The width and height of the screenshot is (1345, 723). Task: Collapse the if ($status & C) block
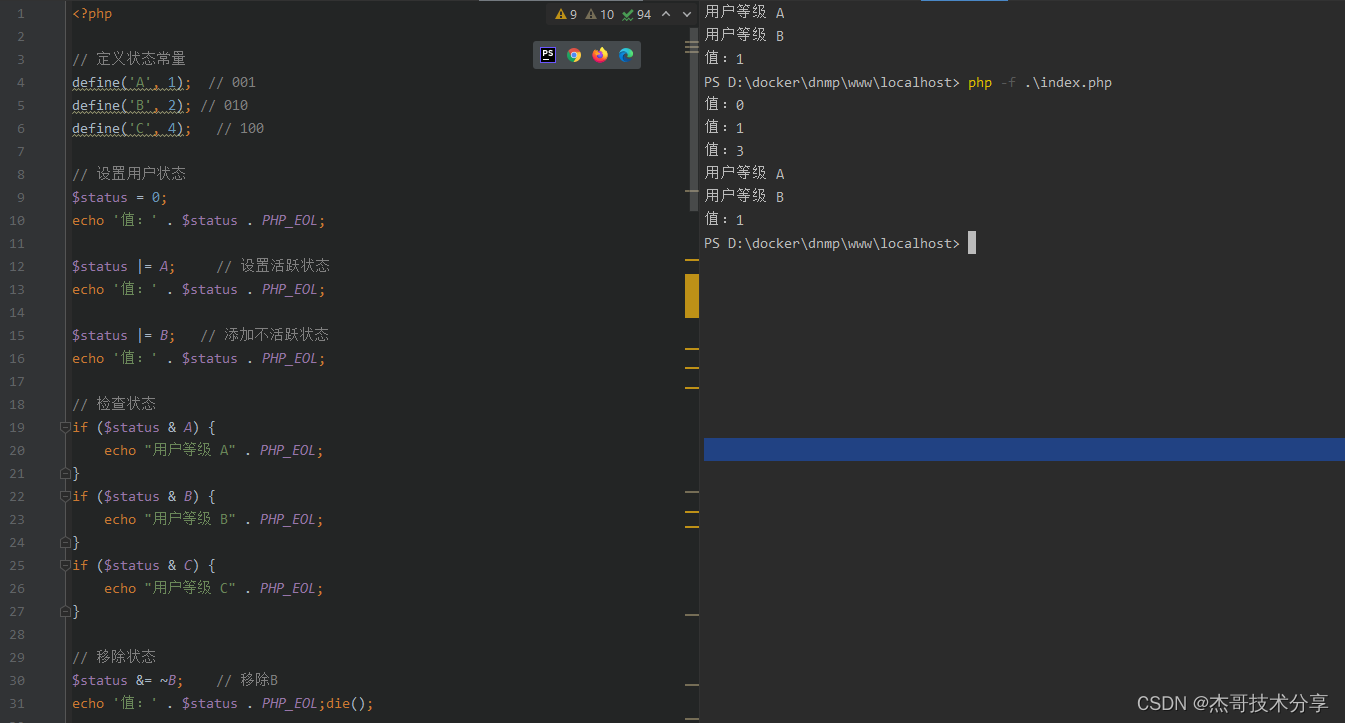tap(65, 565)
